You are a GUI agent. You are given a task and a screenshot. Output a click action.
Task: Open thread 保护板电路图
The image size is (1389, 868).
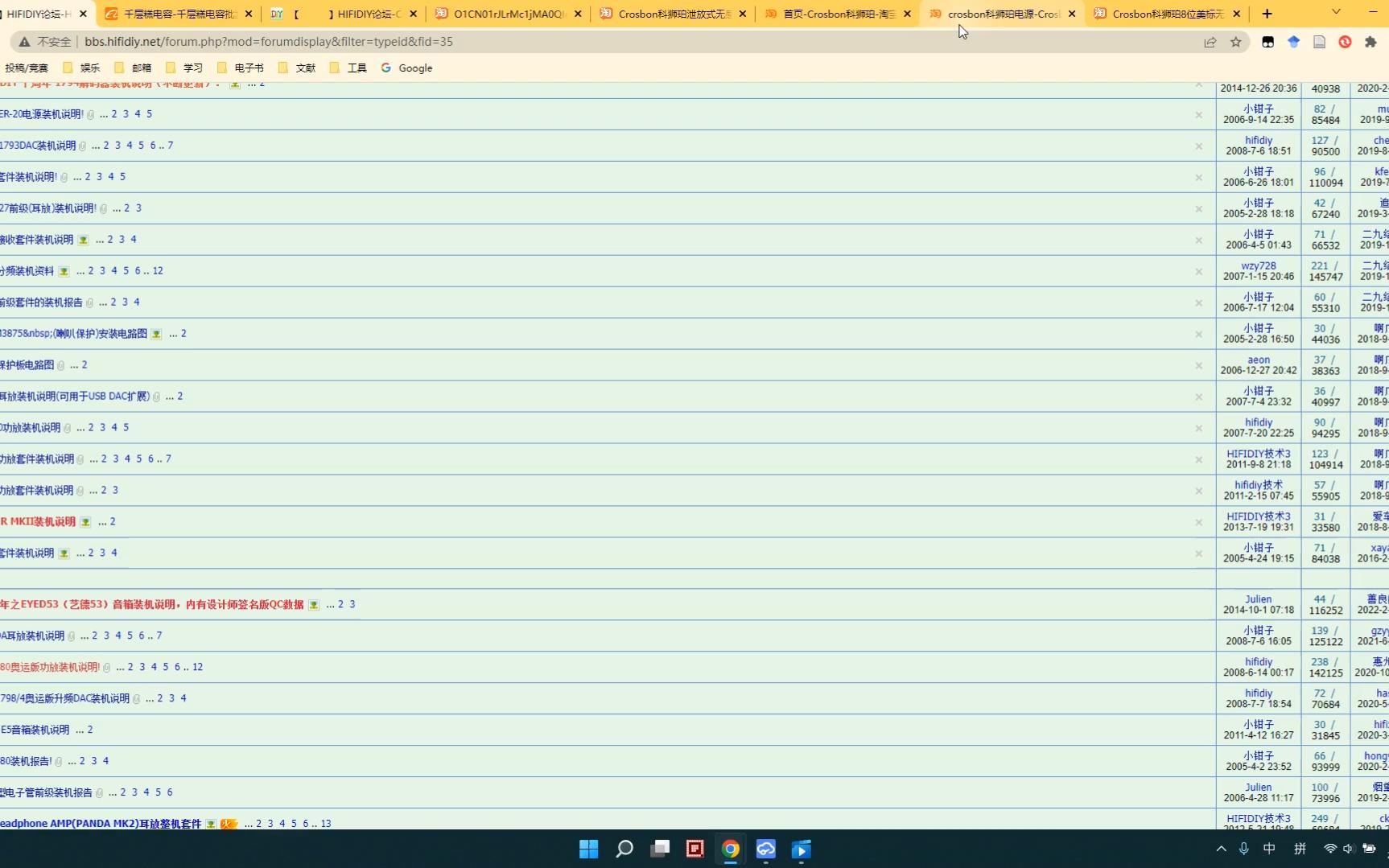click(x=27, y=365)
